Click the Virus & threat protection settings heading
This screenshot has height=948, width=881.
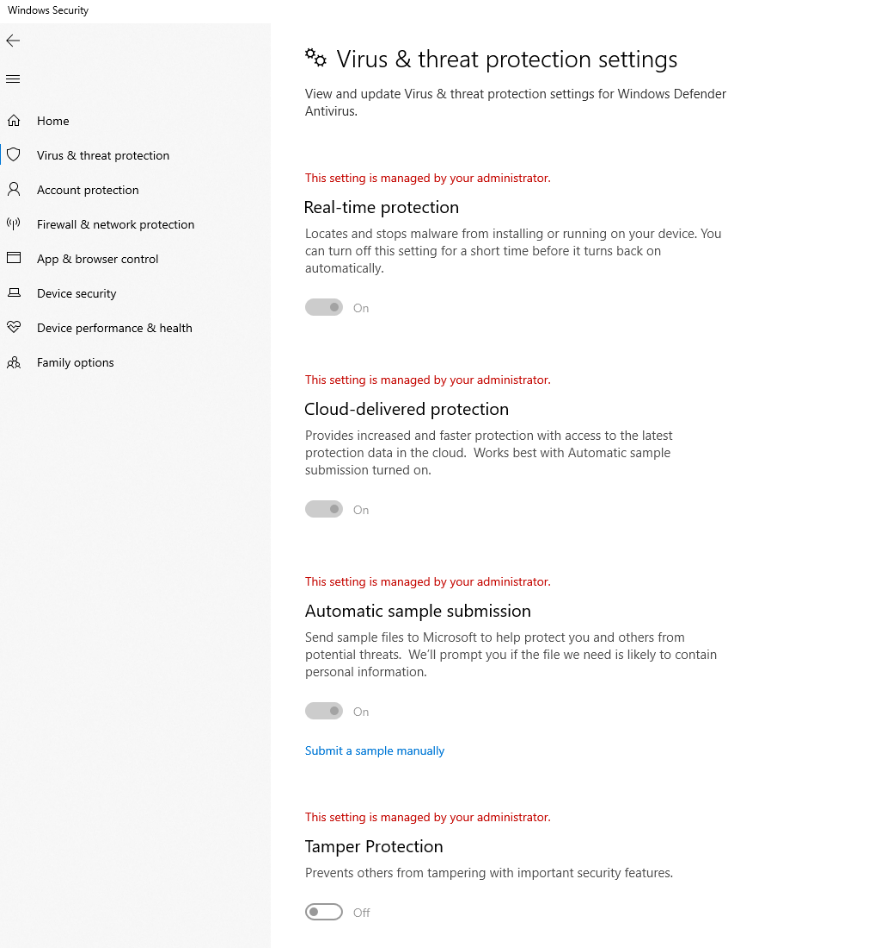pyautogui.click(x=507, y=59)
